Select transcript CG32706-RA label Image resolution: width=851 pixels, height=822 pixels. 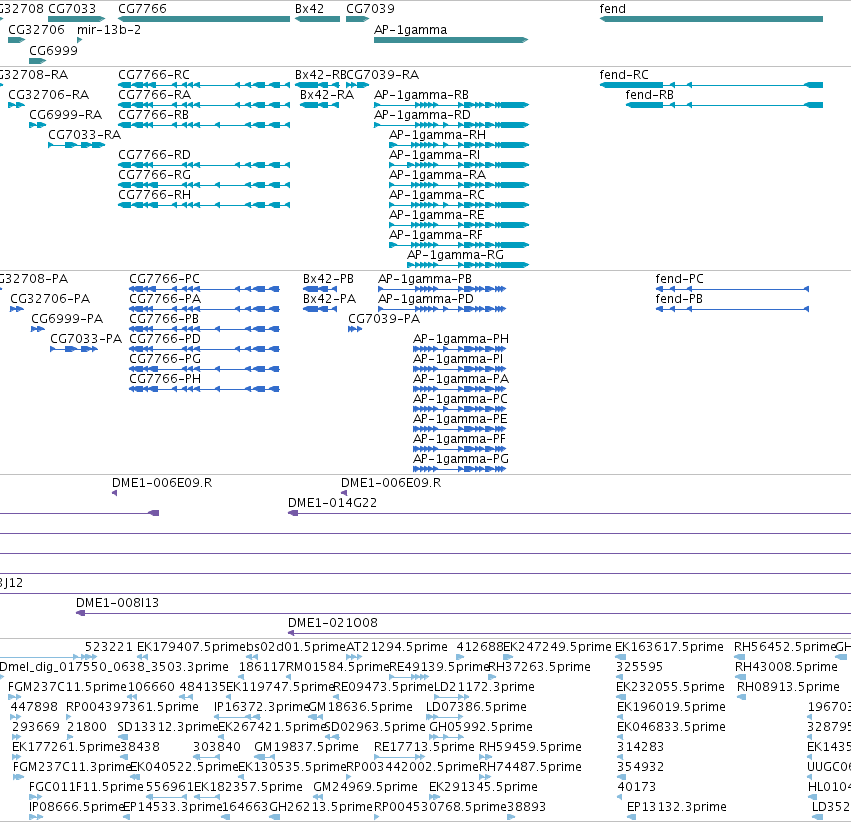[48, 95]
